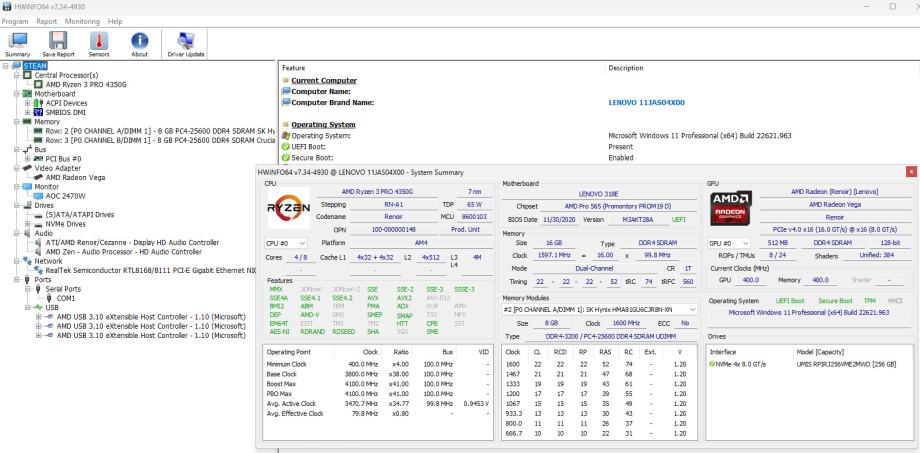Viewport: 920px width, 453px height.
Task: Click the Memory node icon
Action: pyautogui.click(x=28, y=121)
